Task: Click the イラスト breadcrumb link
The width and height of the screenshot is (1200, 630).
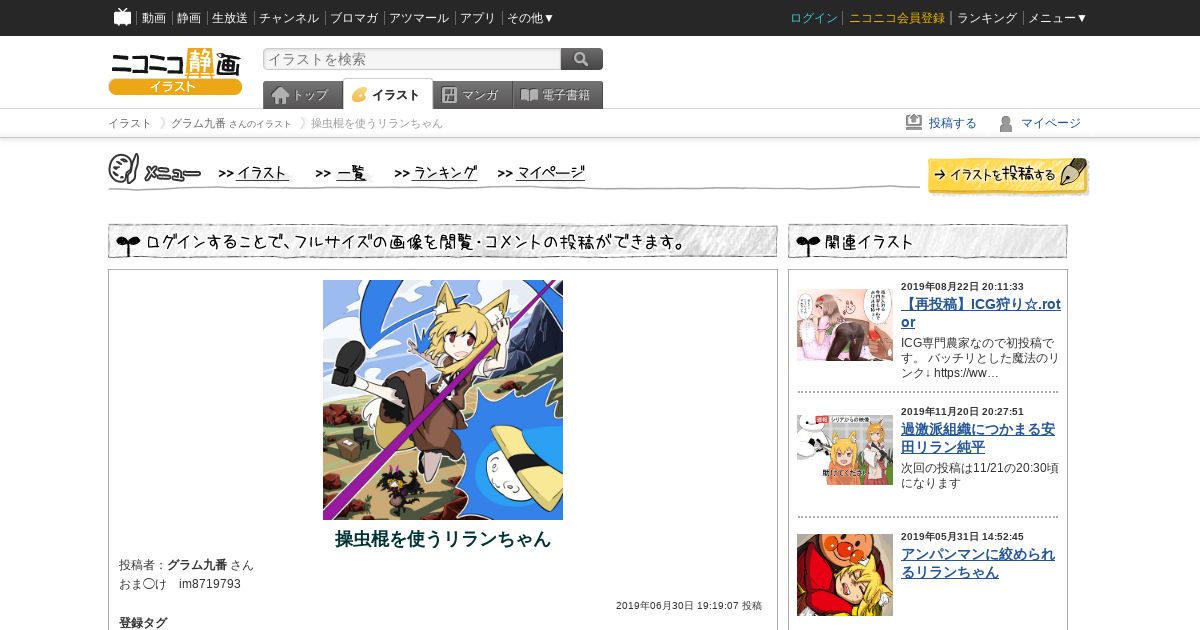Action: (x=130, y=123)
